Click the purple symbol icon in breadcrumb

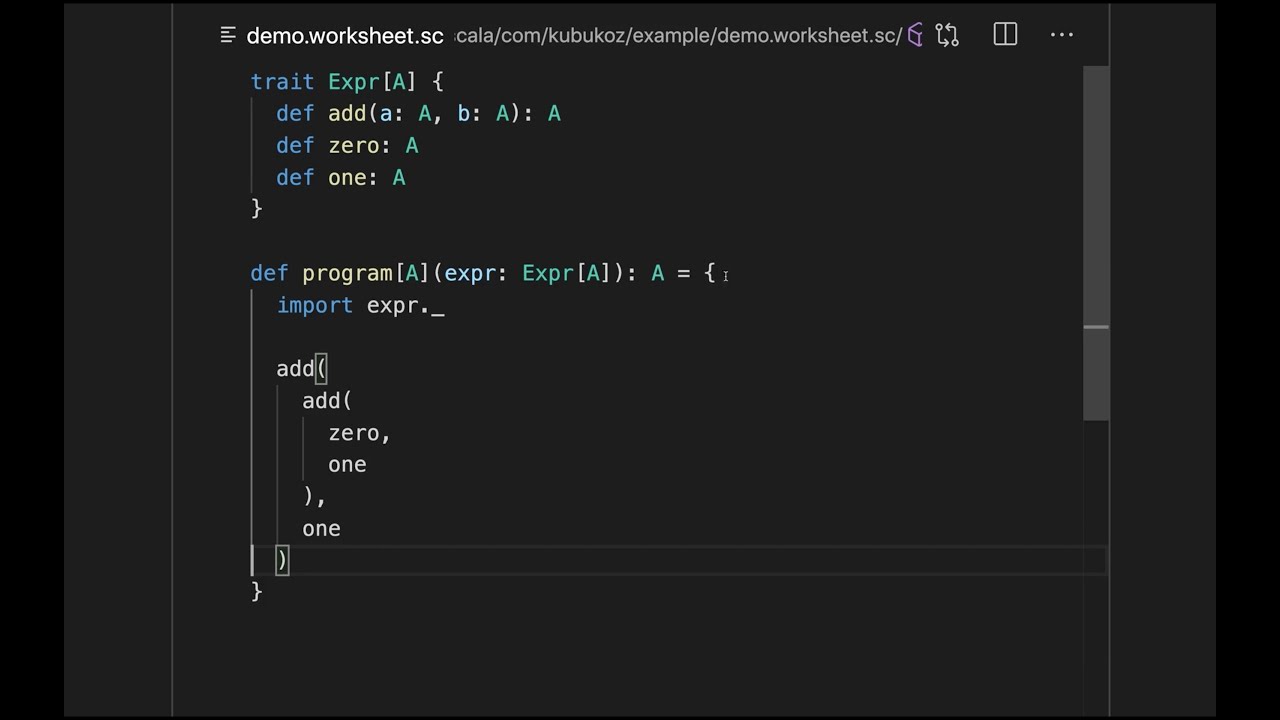(915, 36)
